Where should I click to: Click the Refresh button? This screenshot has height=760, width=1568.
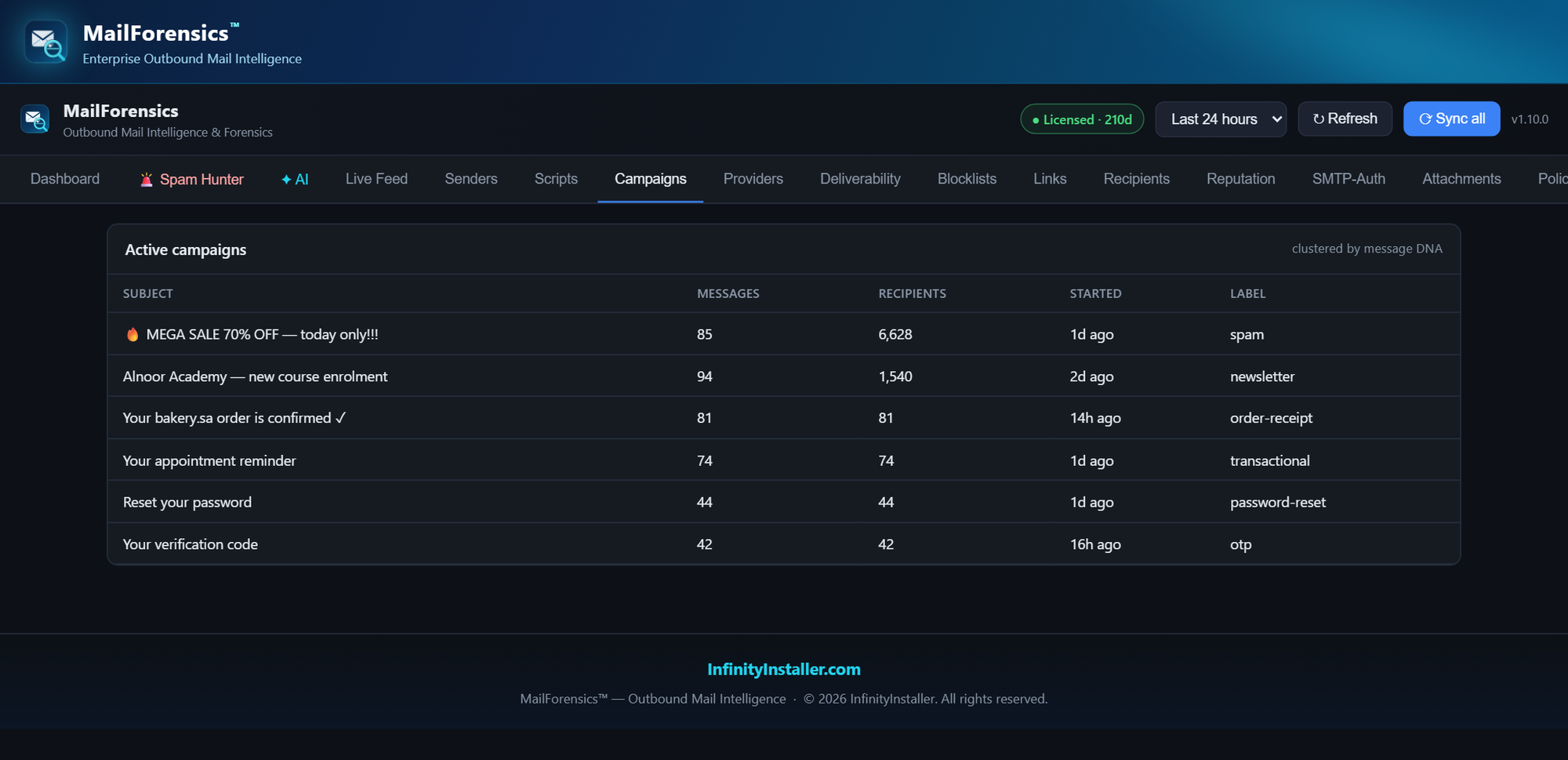[x=1345, y=118]
